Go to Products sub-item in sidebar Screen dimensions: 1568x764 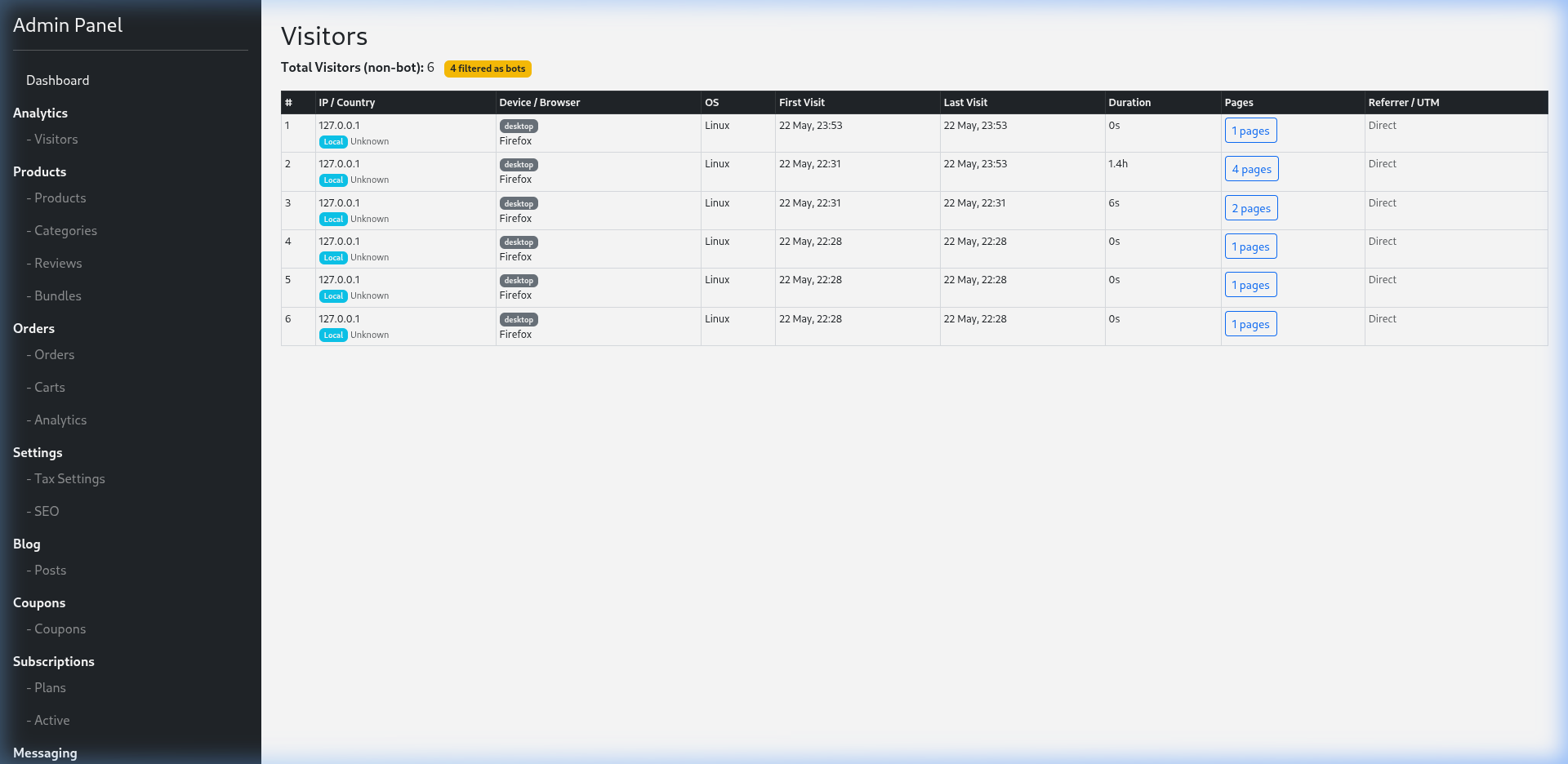point(56,198)
